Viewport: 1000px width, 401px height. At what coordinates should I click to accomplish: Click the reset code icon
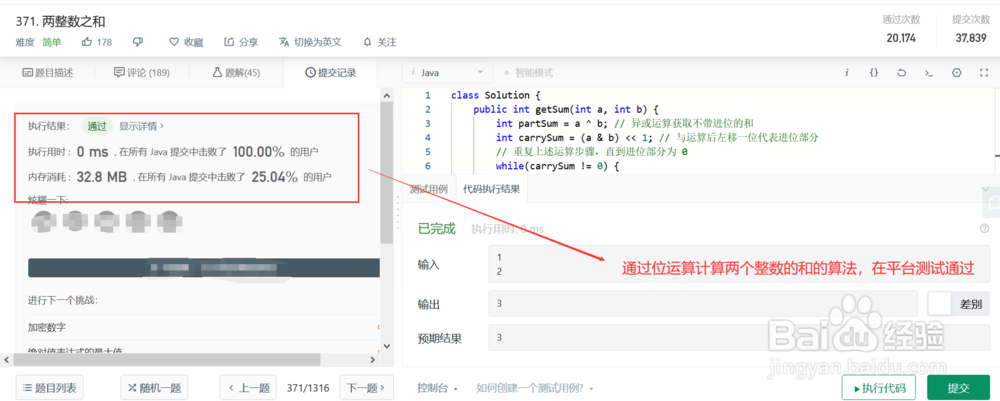tap(901, 73)
